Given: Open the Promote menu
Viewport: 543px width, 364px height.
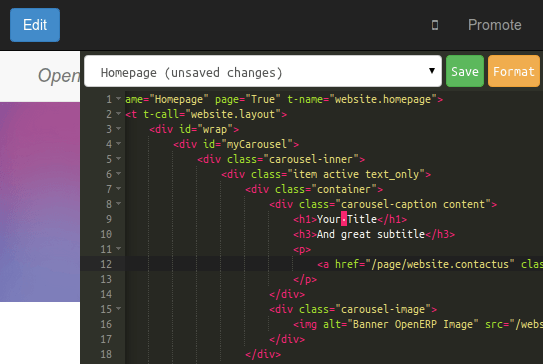Looking at the screenshot, I should point(495,25).
